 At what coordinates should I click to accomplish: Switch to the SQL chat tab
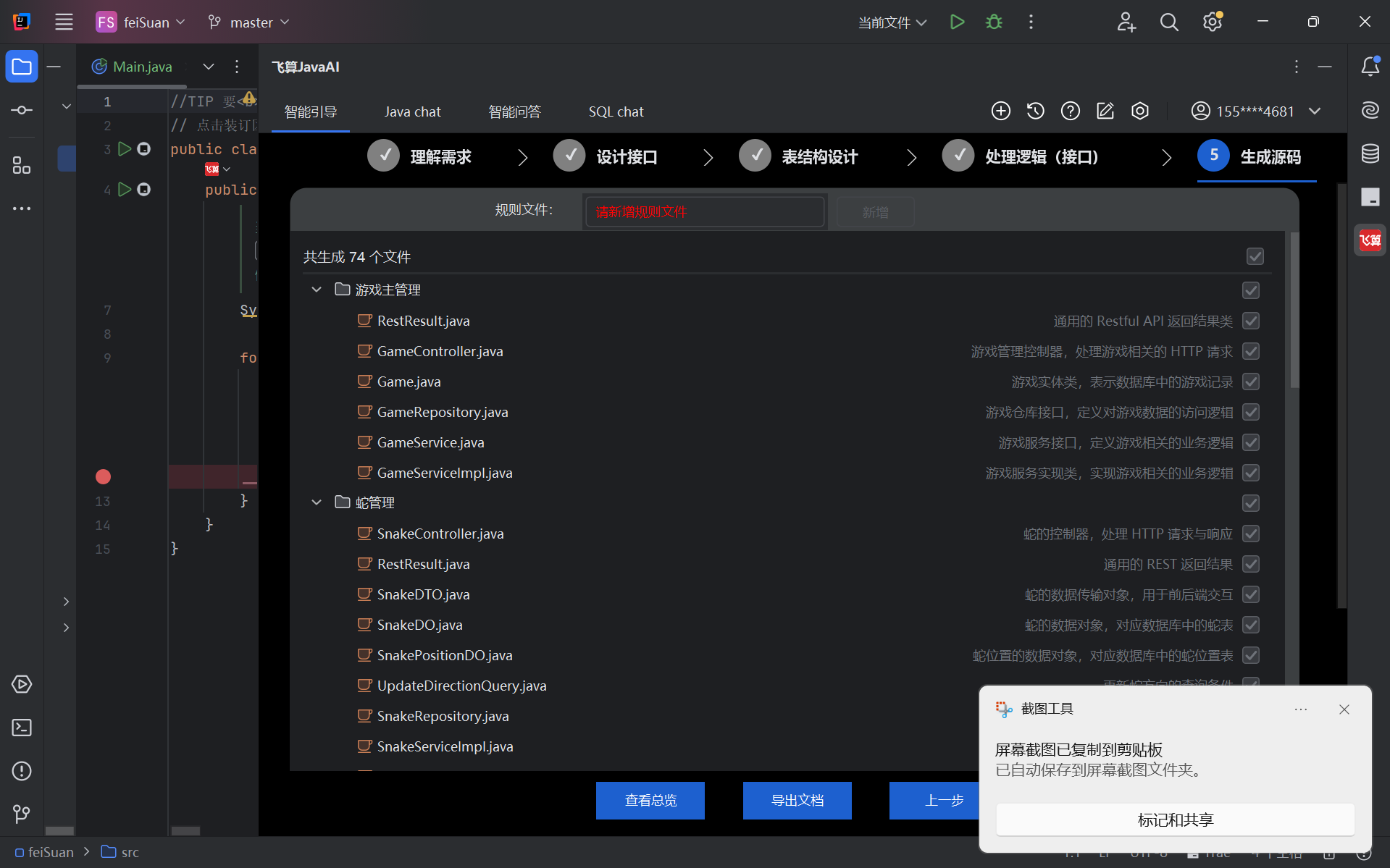click(x=616, y=111)
